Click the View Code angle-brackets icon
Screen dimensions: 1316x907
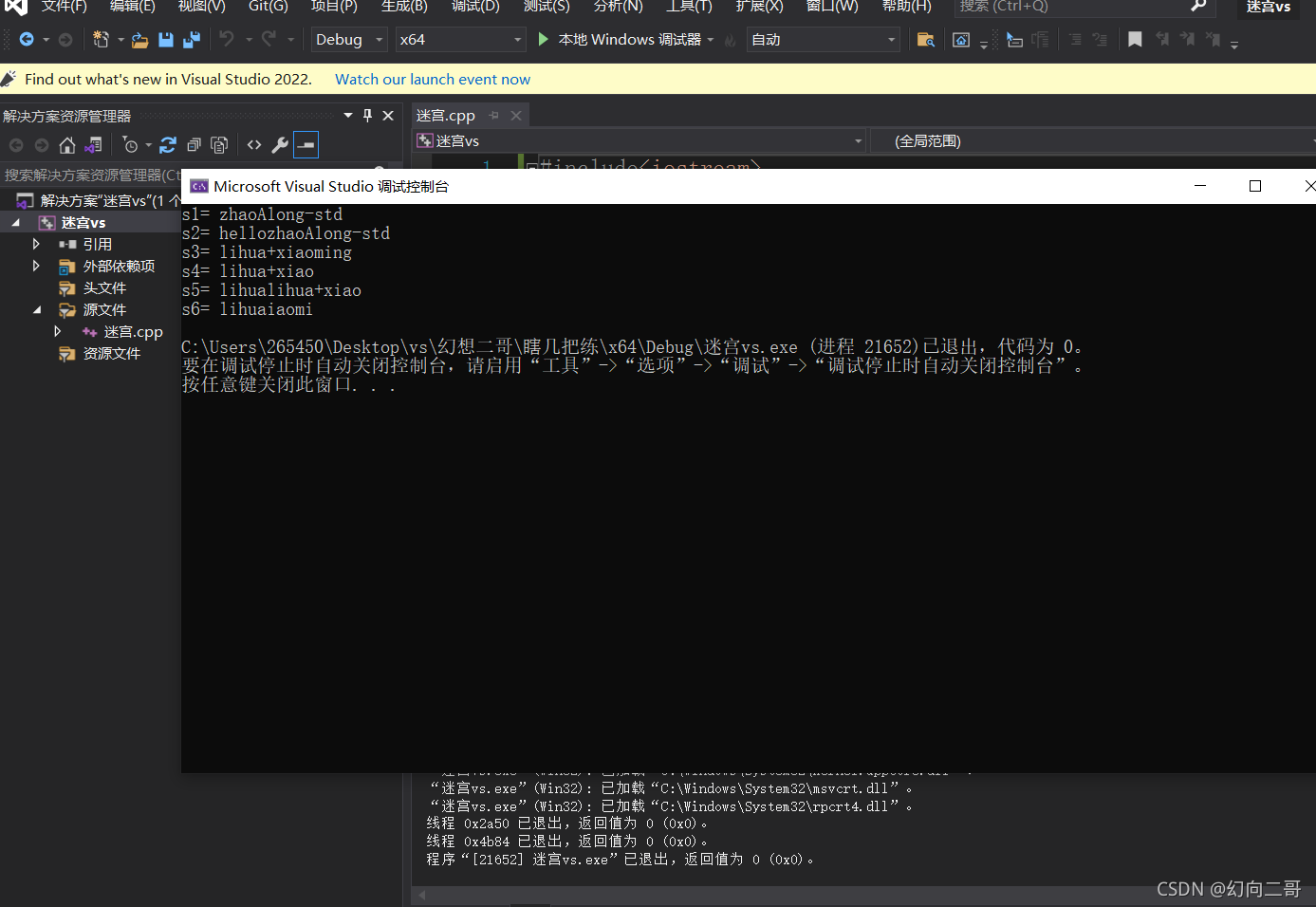tap(254, 145)
